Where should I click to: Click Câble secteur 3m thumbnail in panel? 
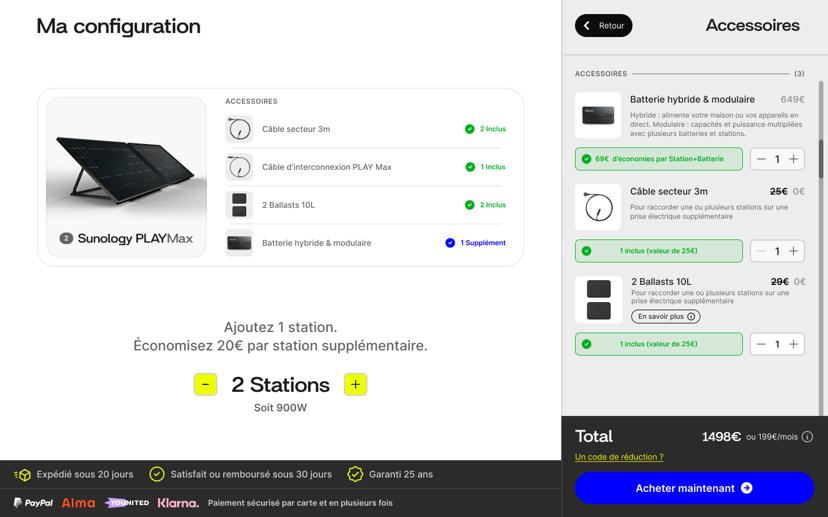tap(598, 207)
